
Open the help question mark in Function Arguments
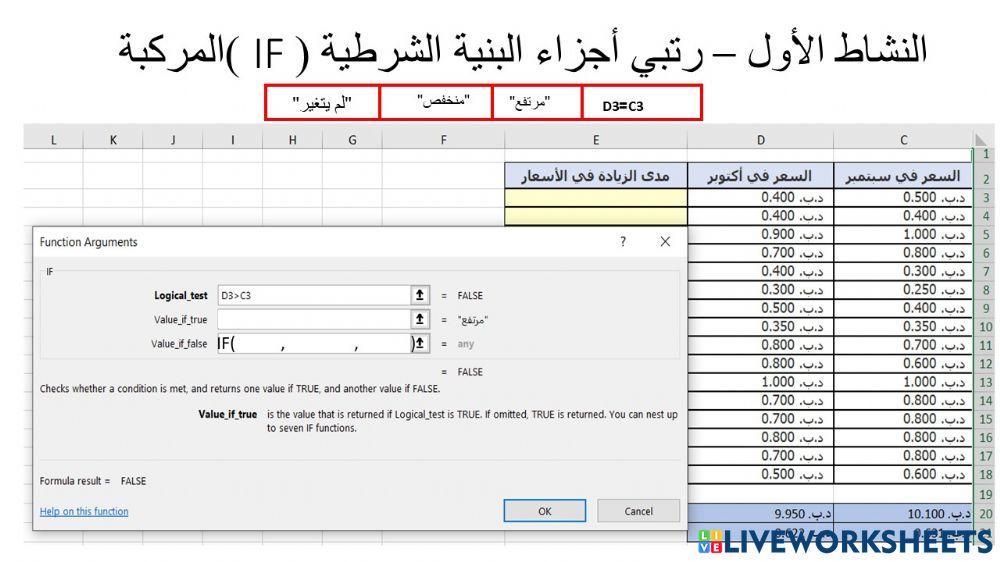tap(623, 241)
